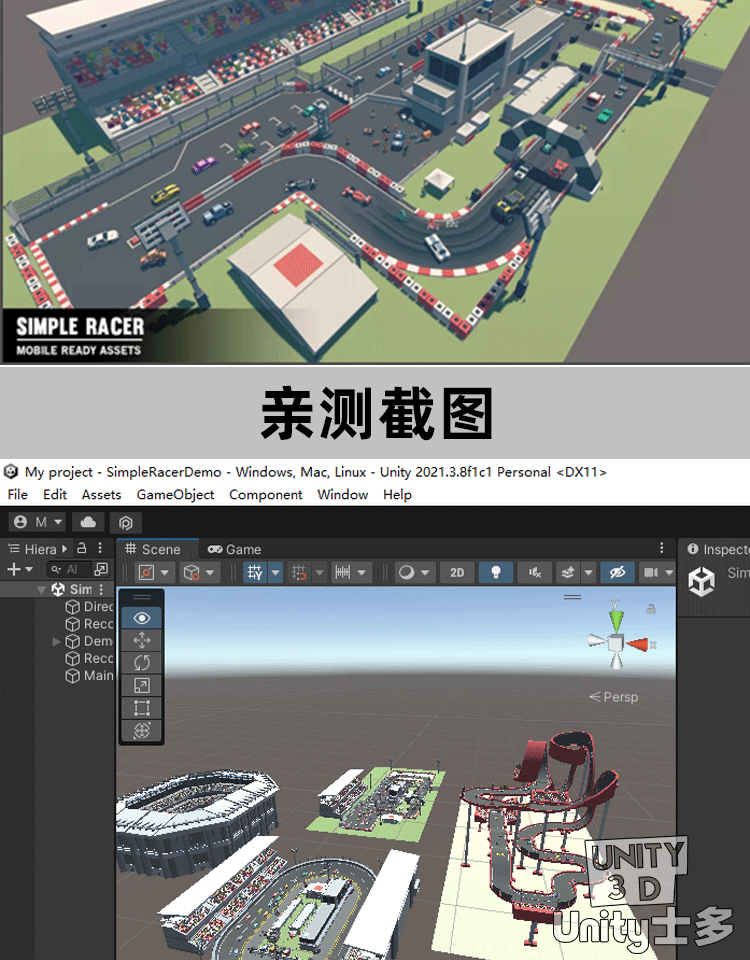Open draw mode shading dropdown
The image size is (750, 960).
414,572
